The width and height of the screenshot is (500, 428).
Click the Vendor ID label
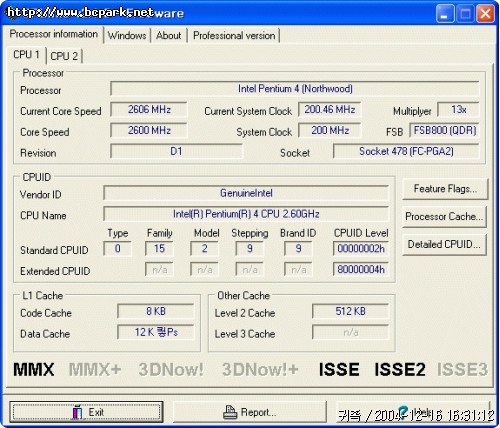click(41, 195)
